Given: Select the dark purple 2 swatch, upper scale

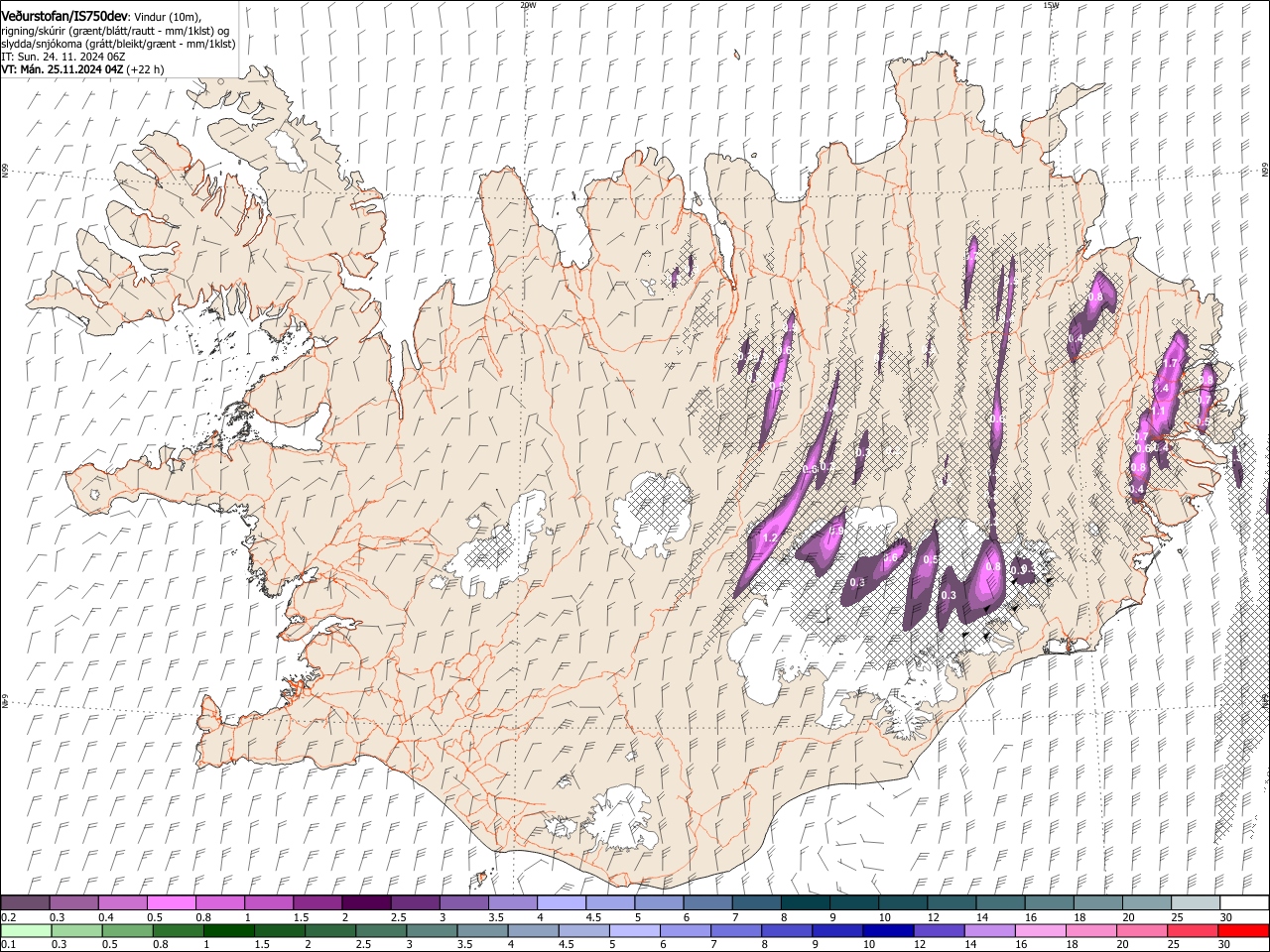Looking at the screenshot, I should [x=366, y=902].
